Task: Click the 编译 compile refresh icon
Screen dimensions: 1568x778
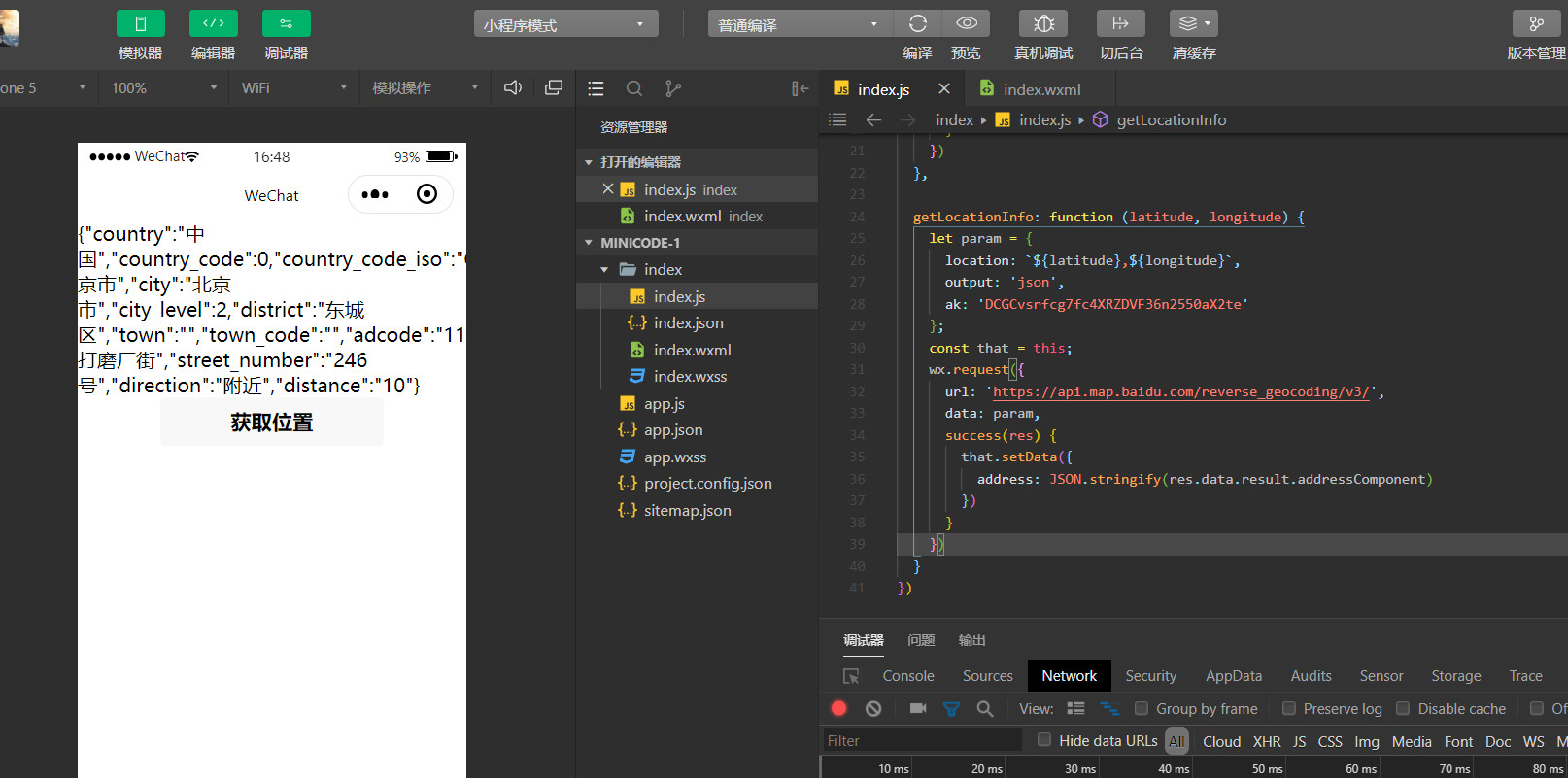Action: coord(917,23)
